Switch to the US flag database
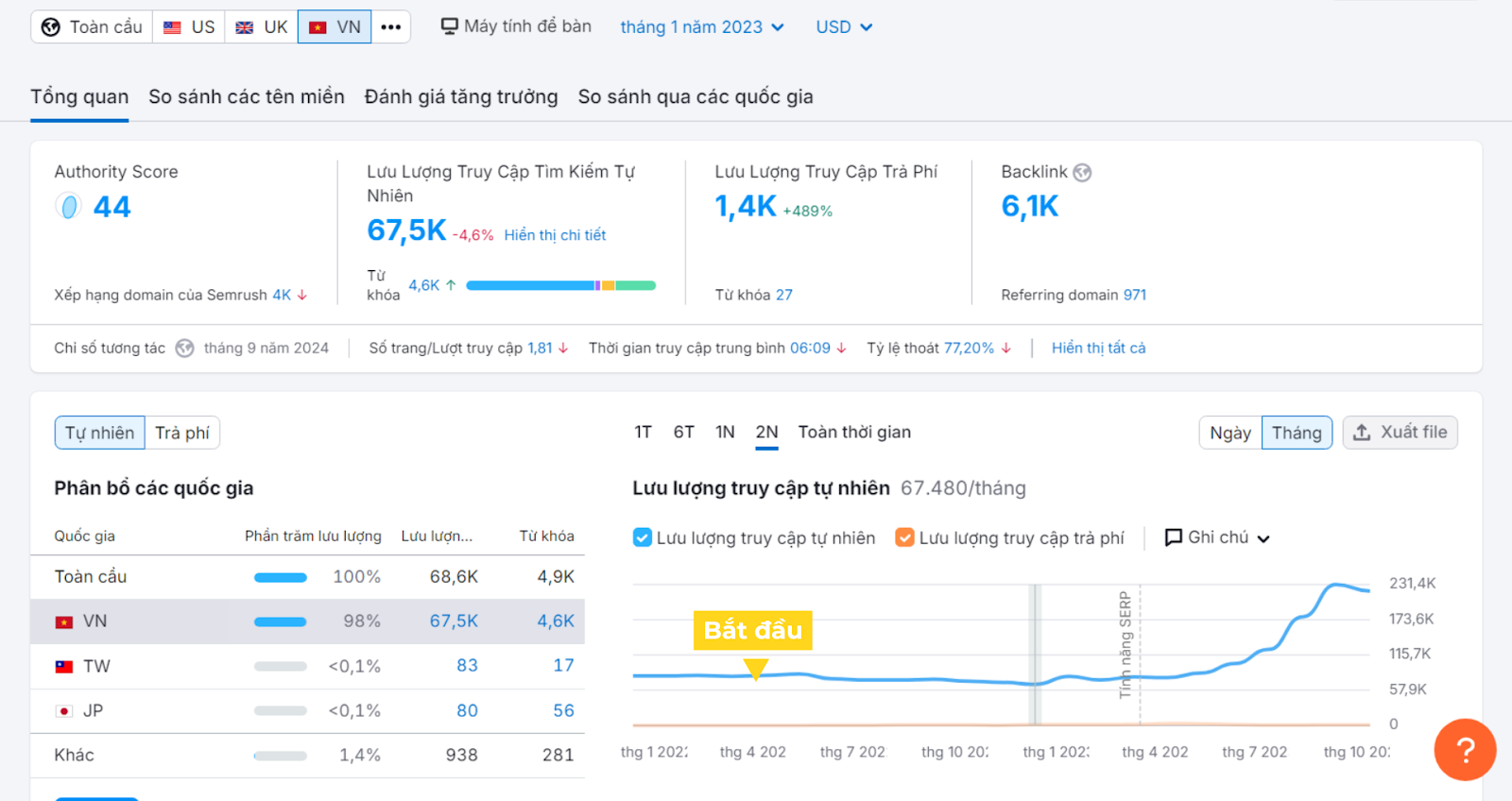Viewport: 1512px width, 801px height. coord(189,27)
